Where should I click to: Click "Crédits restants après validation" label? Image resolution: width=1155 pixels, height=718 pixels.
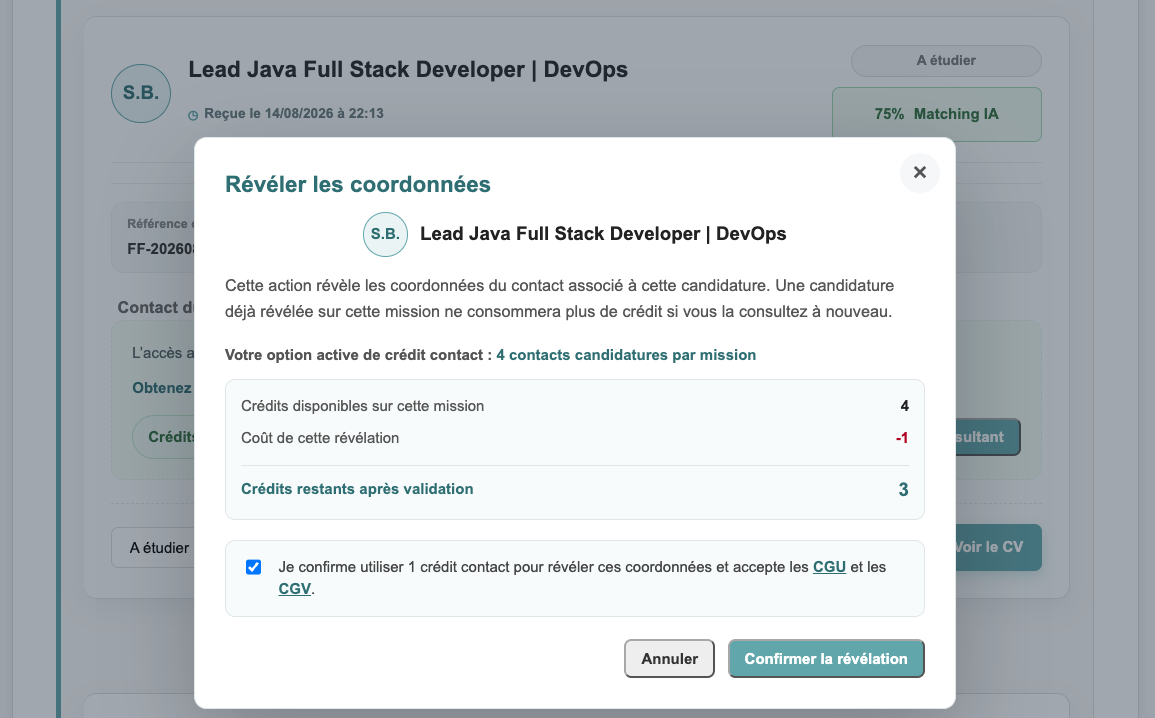pyautogui.click(x=357, y=489)
